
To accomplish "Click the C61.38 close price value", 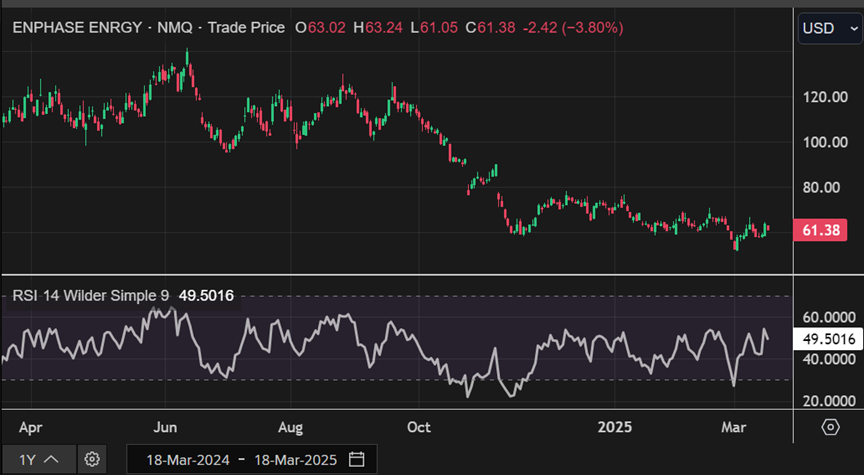I will click(x=490, y=28).
